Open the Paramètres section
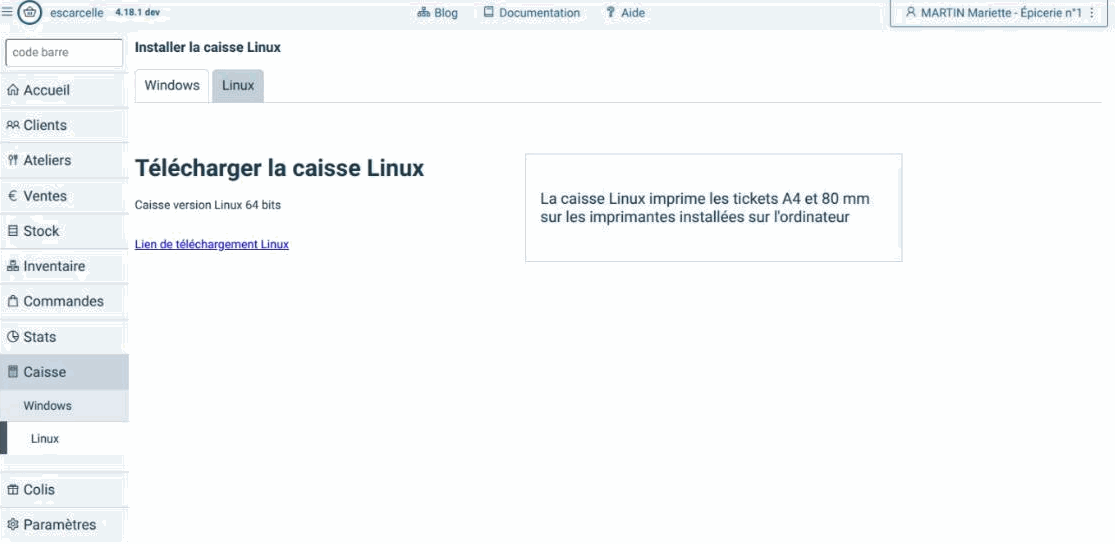1115x544 pixels. click(x=64, y=525)
